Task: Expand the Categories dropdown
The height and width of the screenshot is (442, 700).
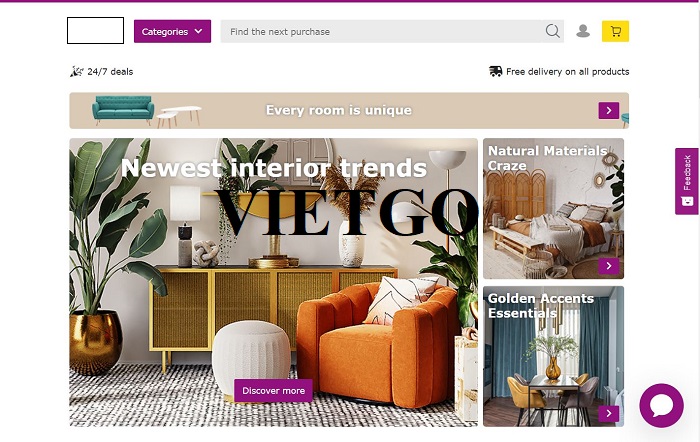Action: point(172,31)
